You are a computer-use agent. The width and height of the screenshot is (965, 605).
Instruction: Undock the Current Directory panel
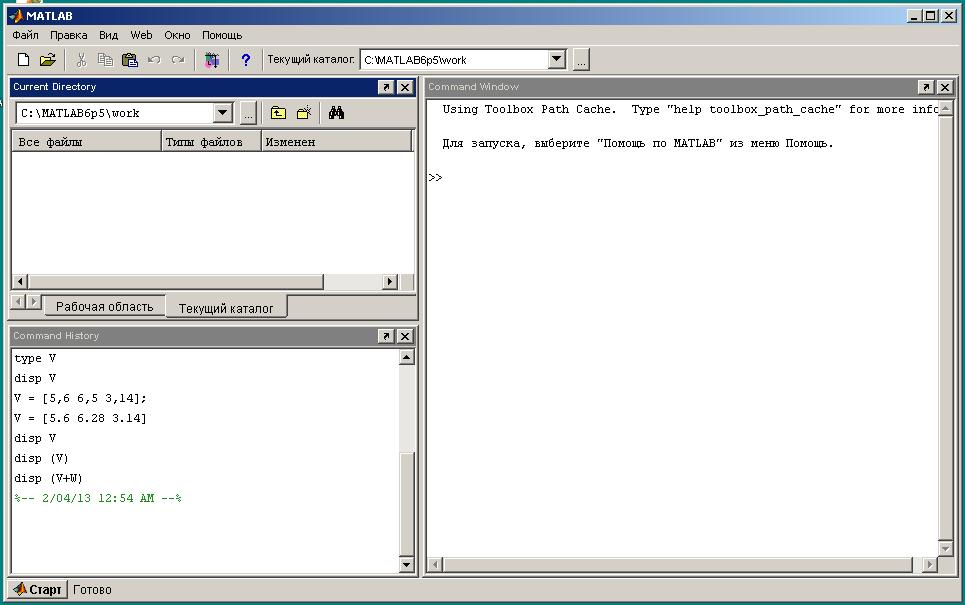pos(386,87)
